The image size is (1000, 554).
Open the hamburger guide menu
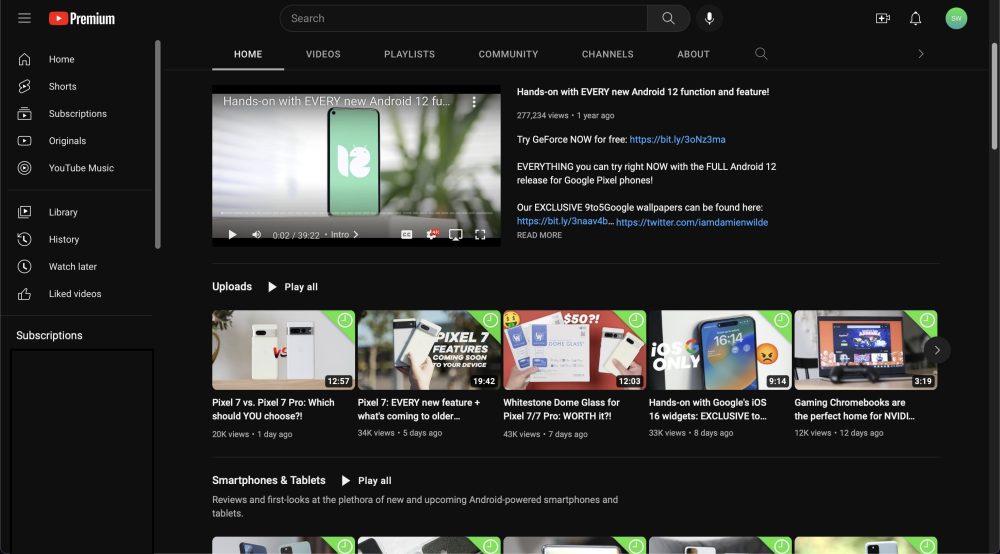click(24, 18)
